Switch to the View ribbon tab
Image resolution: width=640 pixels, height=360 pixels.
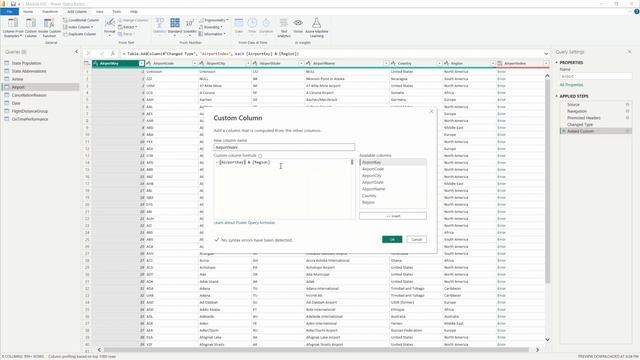pyautogui.click(x=99, y=11)
